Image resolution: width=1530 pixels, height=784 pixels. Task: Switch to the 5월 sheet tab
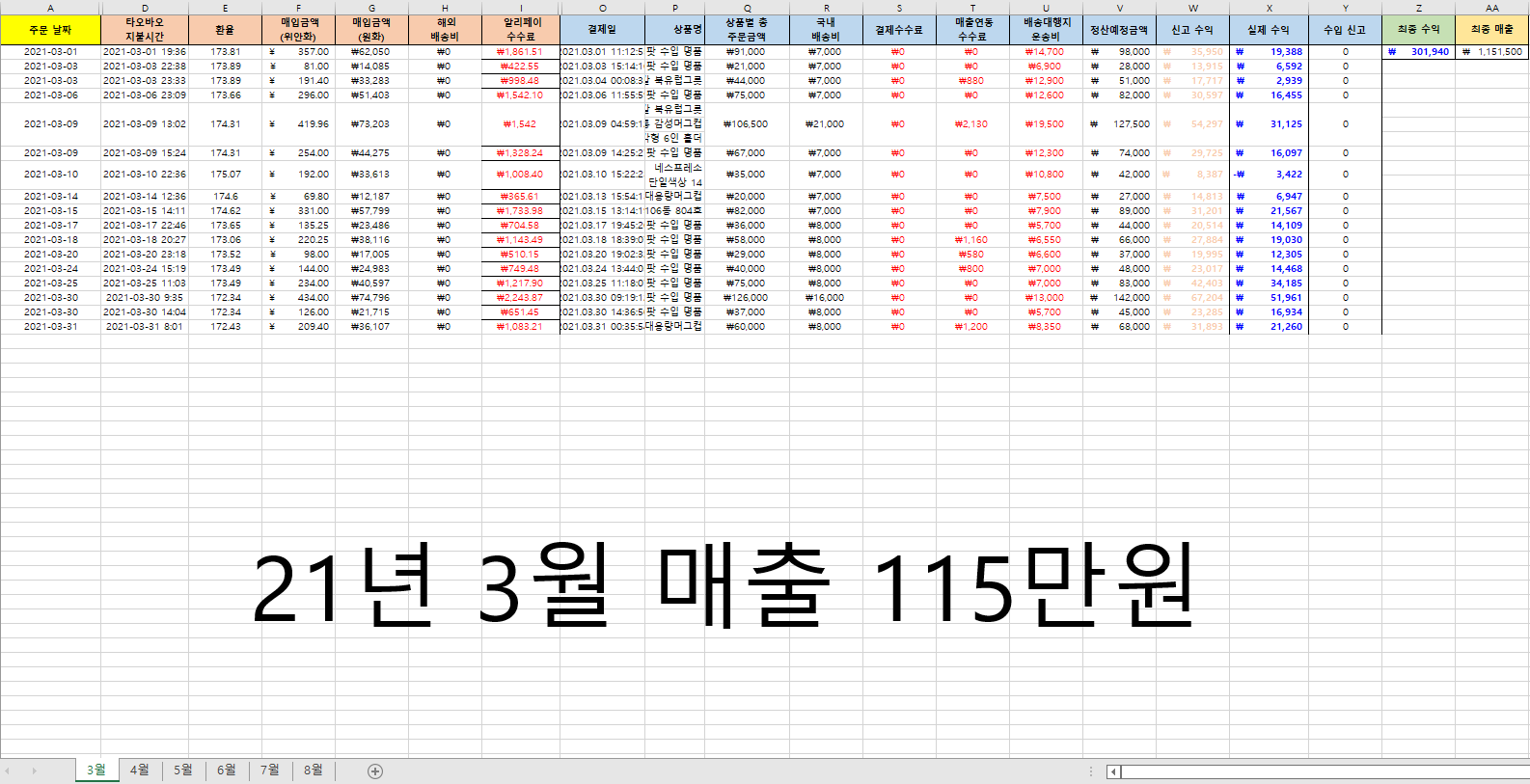pyautogui.click(x=183, y=770)
